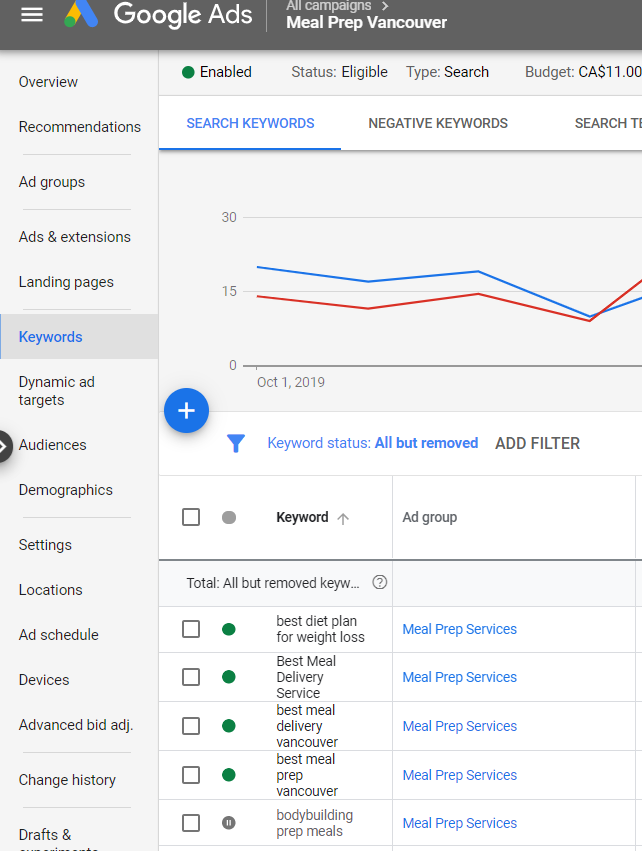
Task: Click the blue line on the chart
Action: point(370,281)
